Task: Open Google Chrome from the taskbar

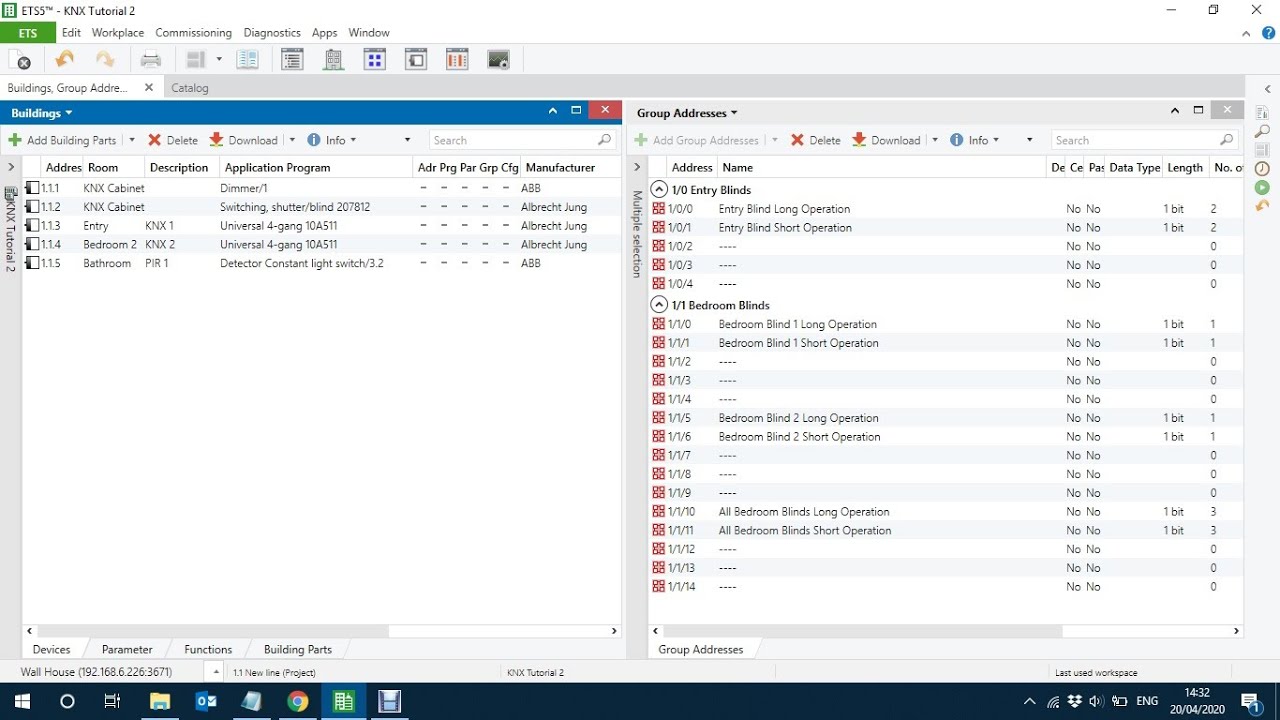Action: (x=298, y=701)
